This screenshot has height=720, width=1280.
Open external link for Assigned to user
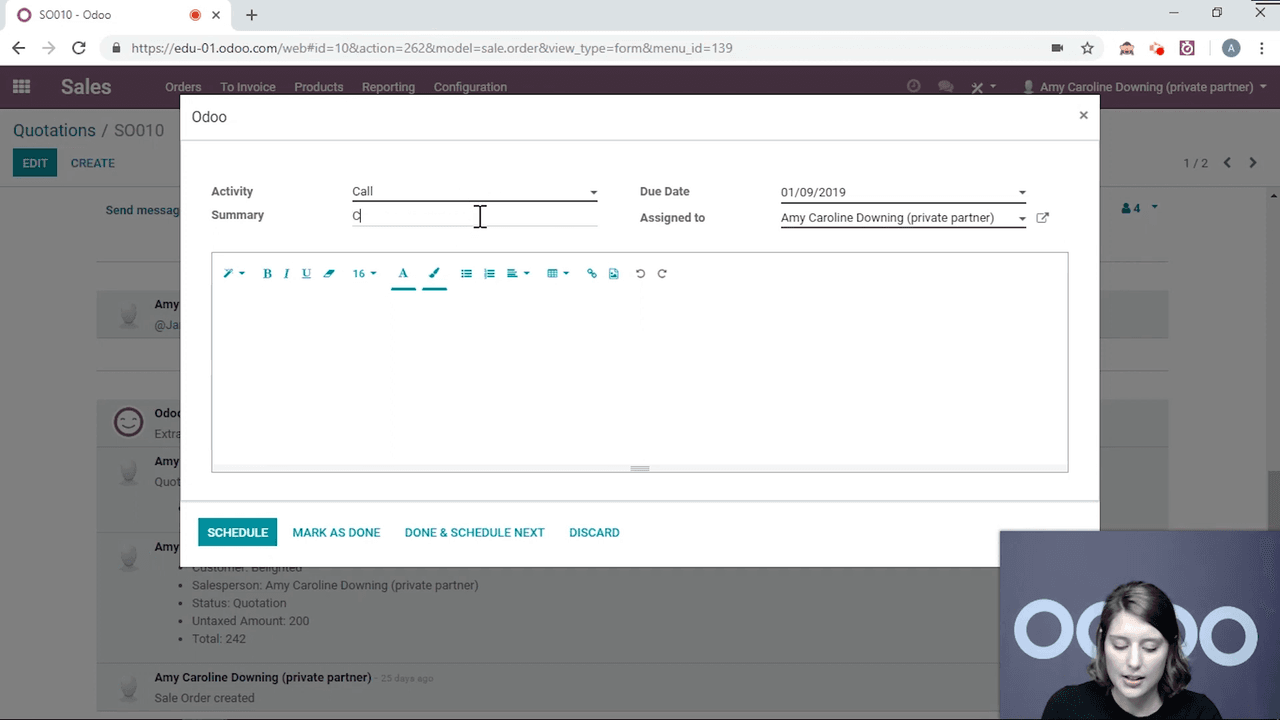click(x=1042, y=218)
